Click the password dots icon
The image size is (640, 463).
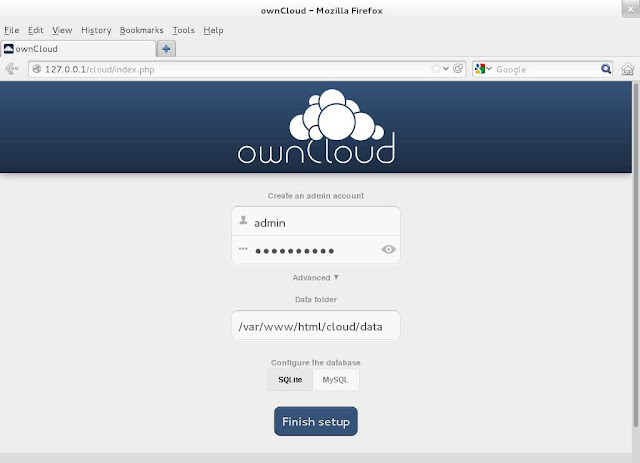(x=243, y=249)
